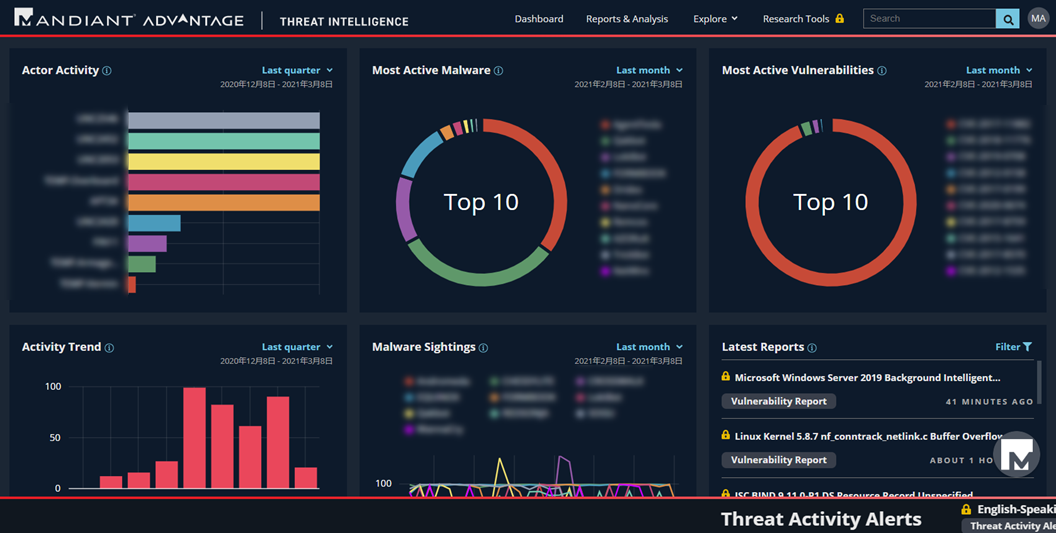
Task: Click Vulnerability Report tag under Microsoft report
Action: [779, 401]
